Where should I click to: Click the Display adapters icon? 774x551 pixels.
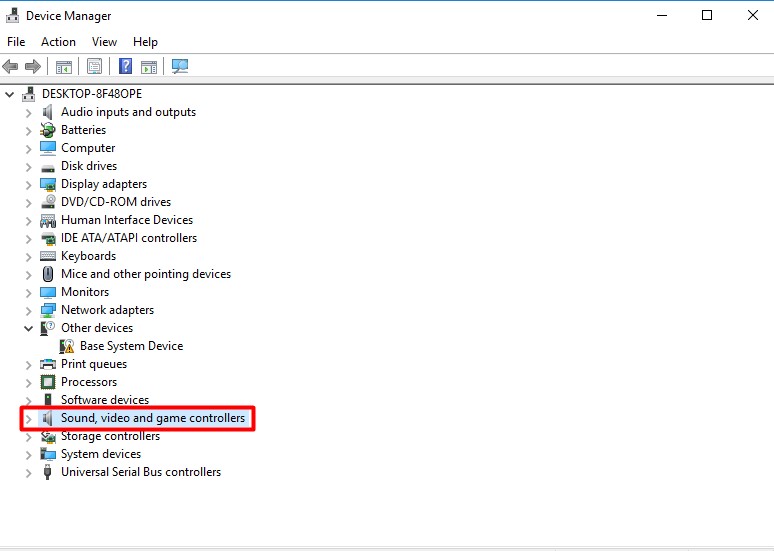[48, 184]
